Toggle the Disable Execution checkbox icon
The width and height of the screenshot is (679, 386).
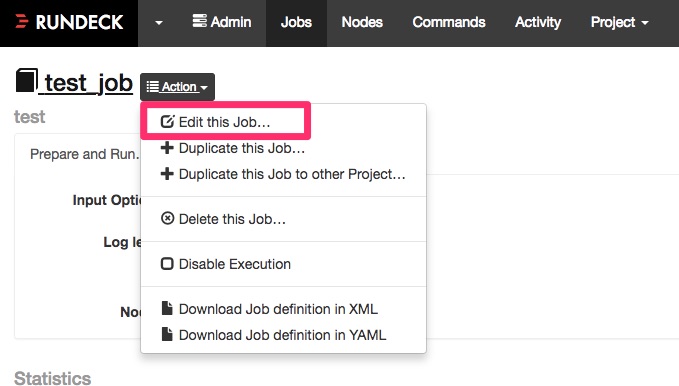[167, 264]
